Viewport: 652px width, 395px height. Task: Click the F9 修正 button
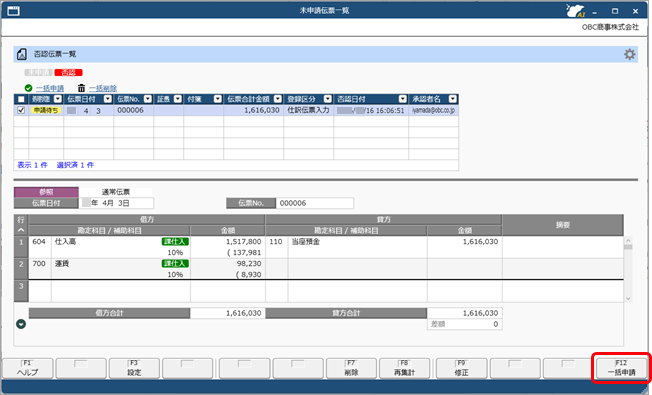[461, 368]
